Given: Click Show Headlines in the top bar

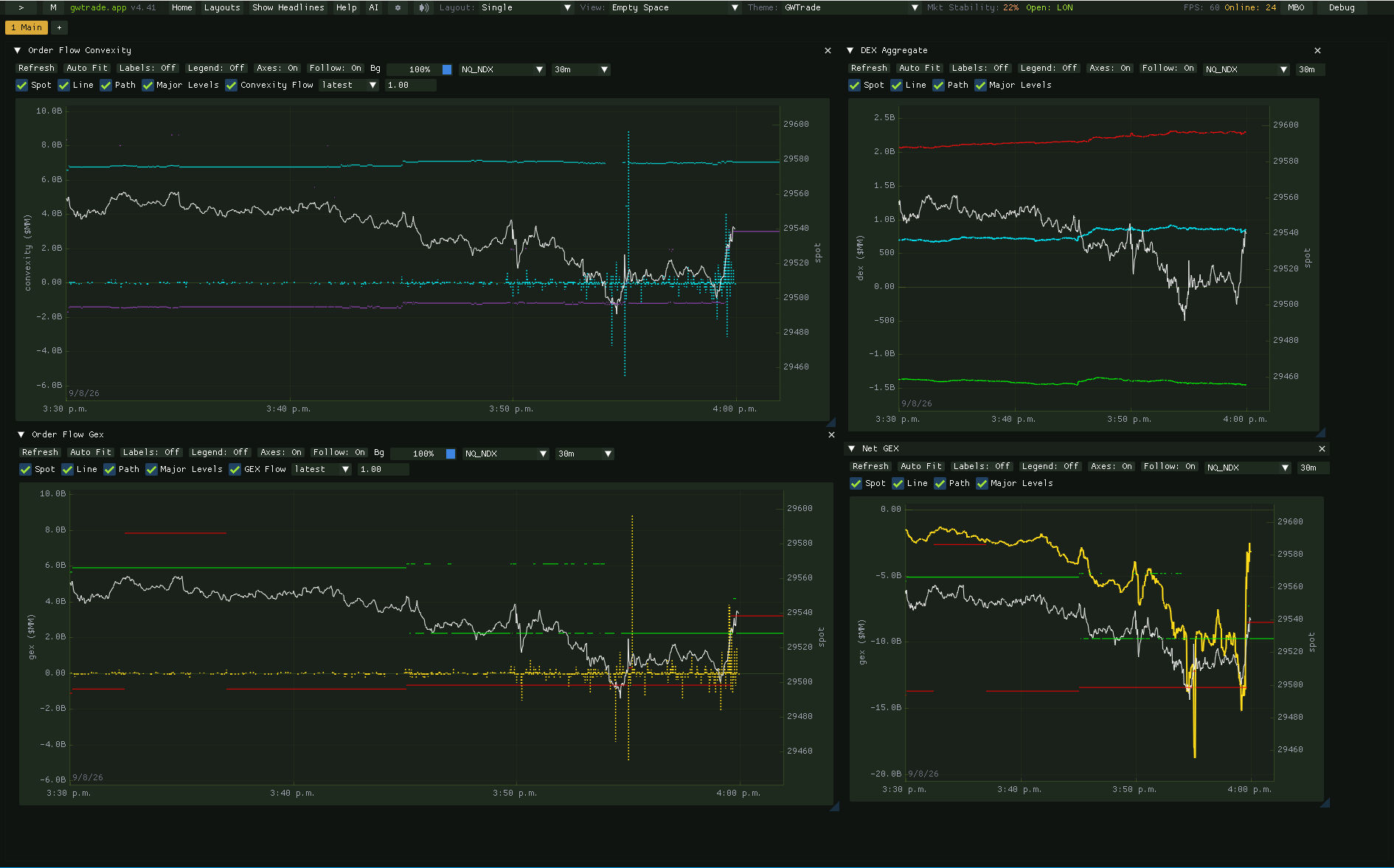Looking at the screenshot, I should click(288, 7).
